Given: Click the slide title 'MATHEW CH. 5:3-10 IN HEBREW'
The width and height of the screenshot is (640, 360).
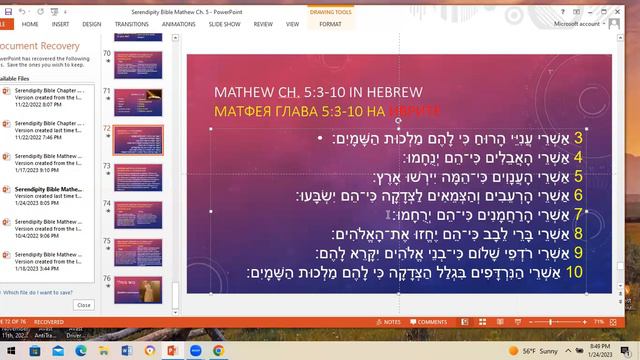Looking at the screenshot, I should coord(318,92).
